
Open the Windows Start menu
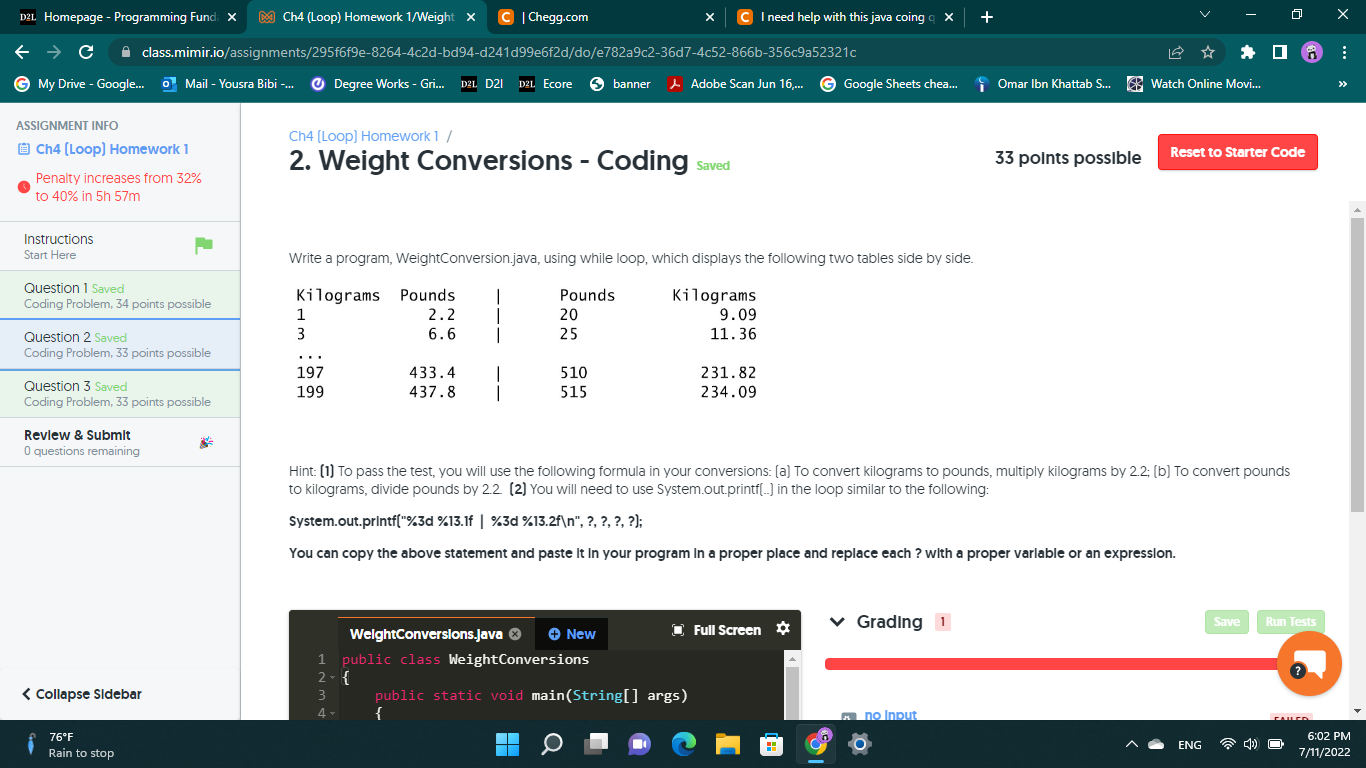(508, 744)
